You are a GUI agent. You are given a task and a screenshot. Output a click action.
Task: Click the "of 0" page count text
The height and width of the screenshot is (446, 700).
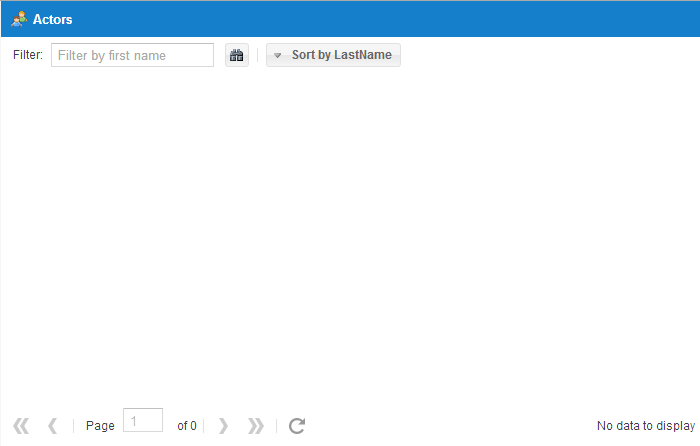(187, 426)
